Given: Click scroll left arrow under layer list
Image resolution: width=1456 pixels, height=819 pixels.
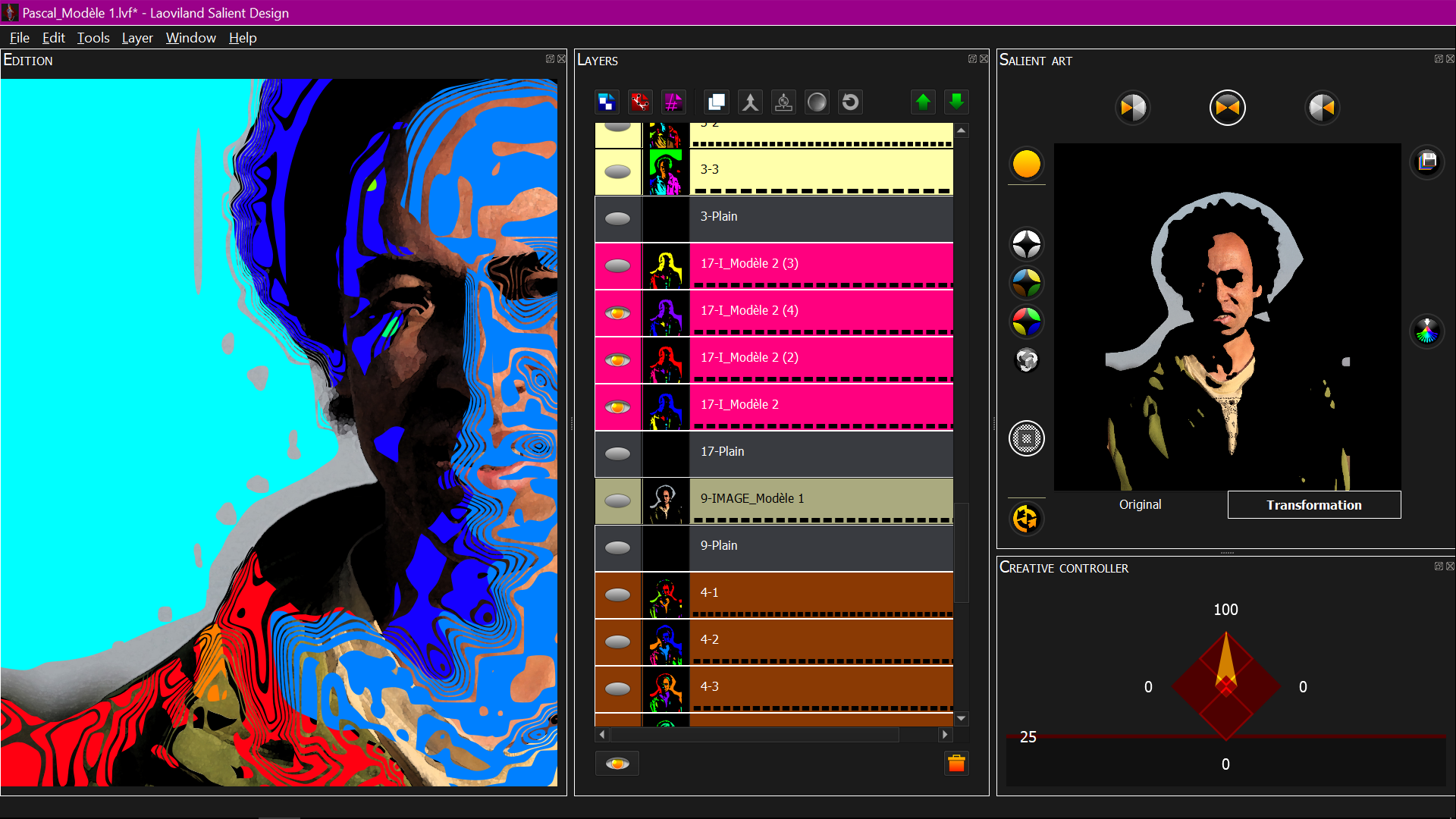Looking at the screenshot, I should click(603, 734).
